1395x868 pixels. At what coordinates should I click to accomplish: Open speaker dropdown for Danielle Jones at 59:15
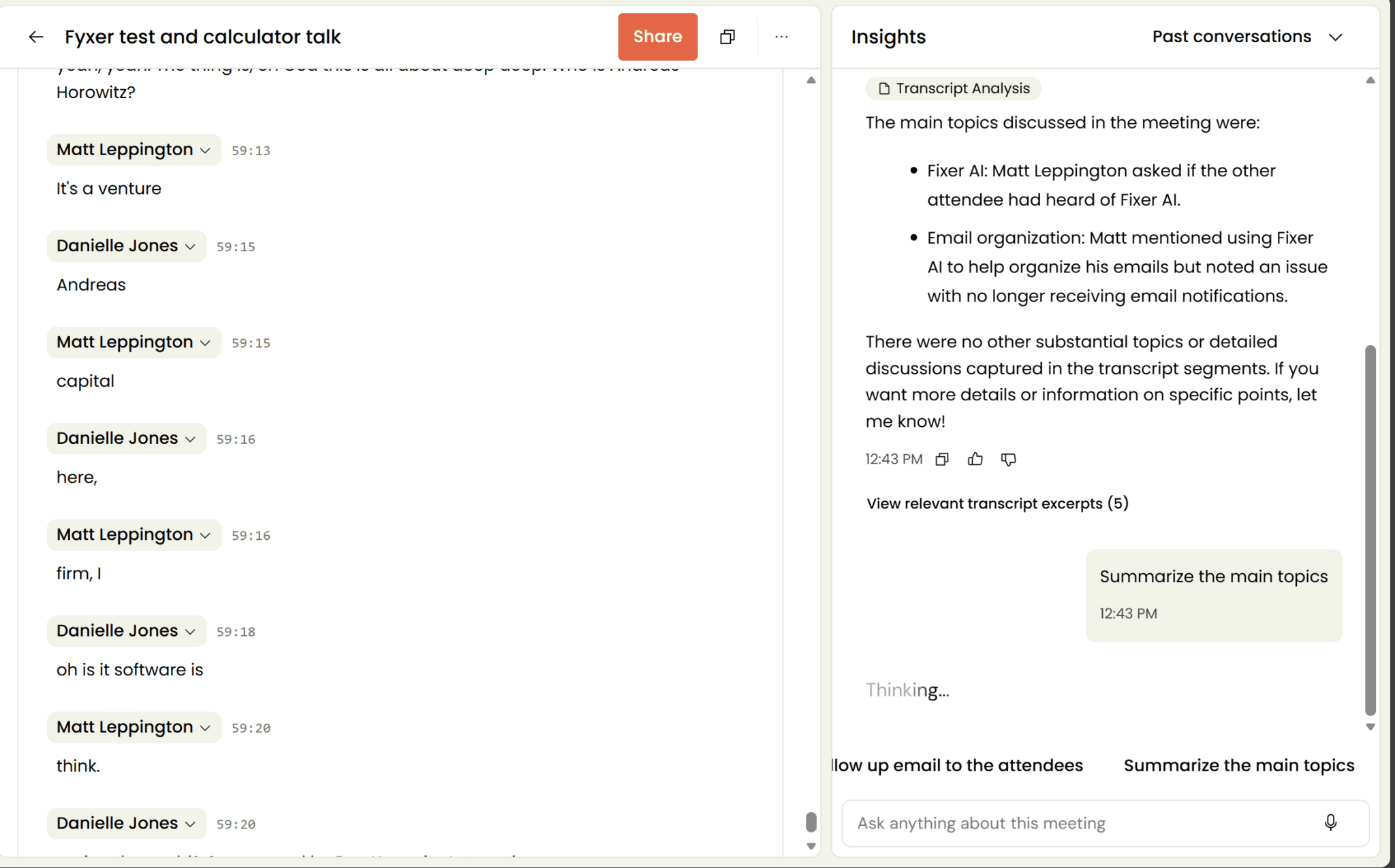click(127, 246)
